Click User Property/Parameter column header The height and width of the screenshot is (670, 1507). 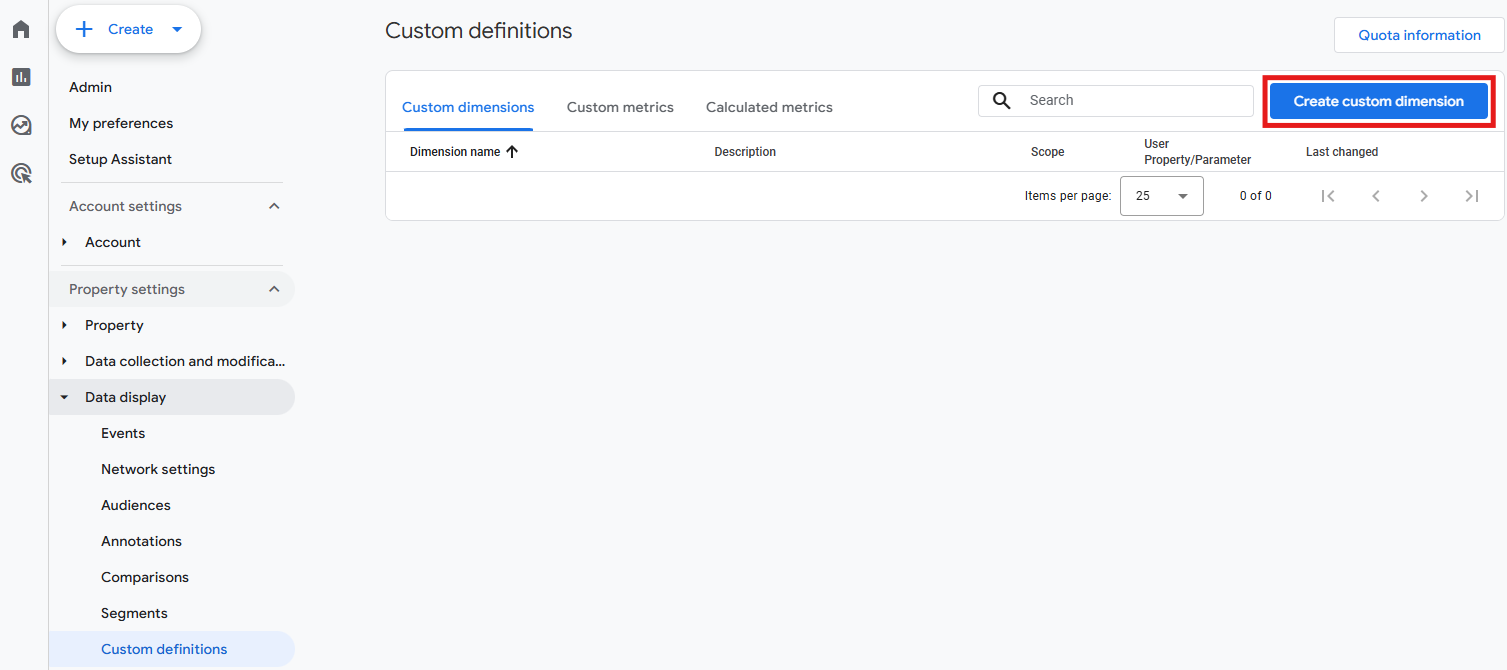[x=1197, y=152]
